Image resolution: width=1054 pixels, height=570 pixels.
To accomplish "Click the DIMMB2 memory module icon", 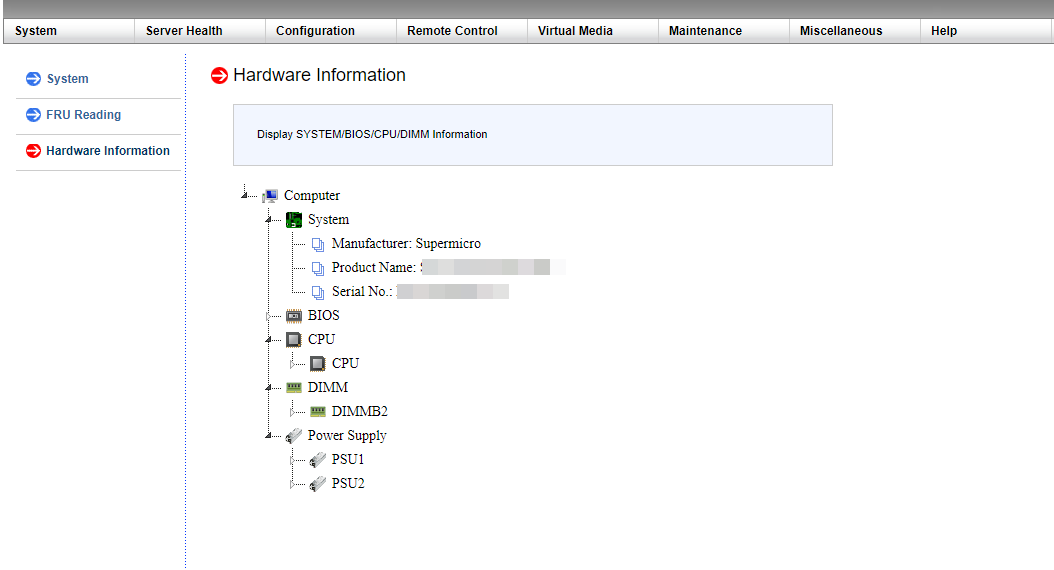I will tap(318, 412).
